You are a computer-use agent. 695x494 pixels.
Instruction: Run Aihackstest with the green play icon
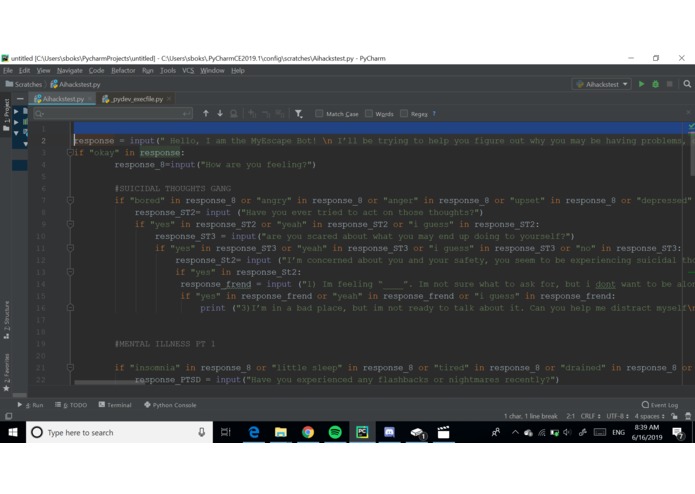(x=641, y=84)
